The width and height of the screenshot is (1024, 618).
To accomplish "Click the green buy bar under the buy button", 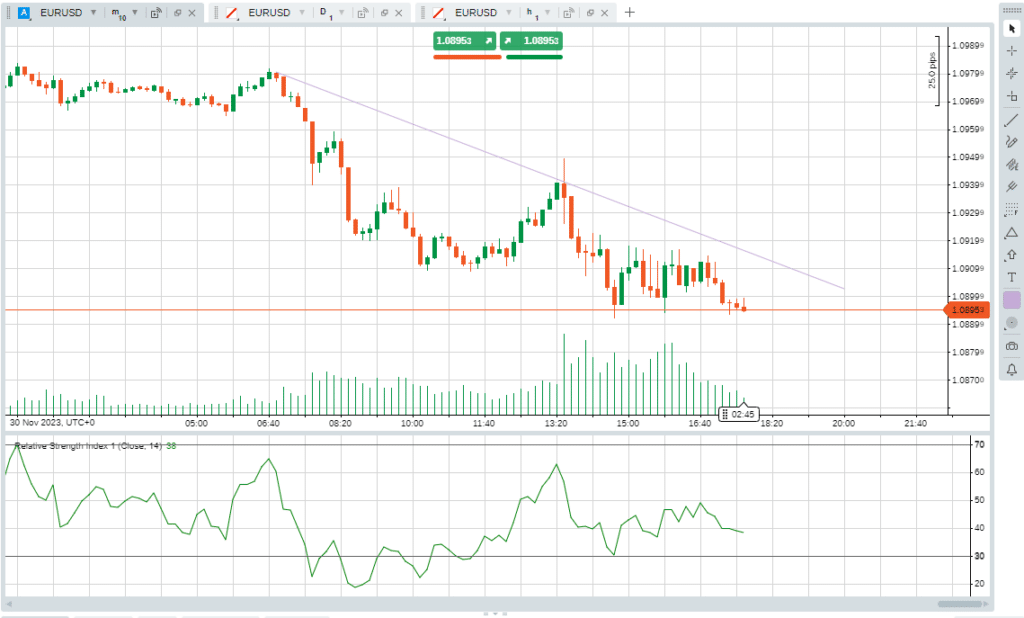I will tap(534, 57).
